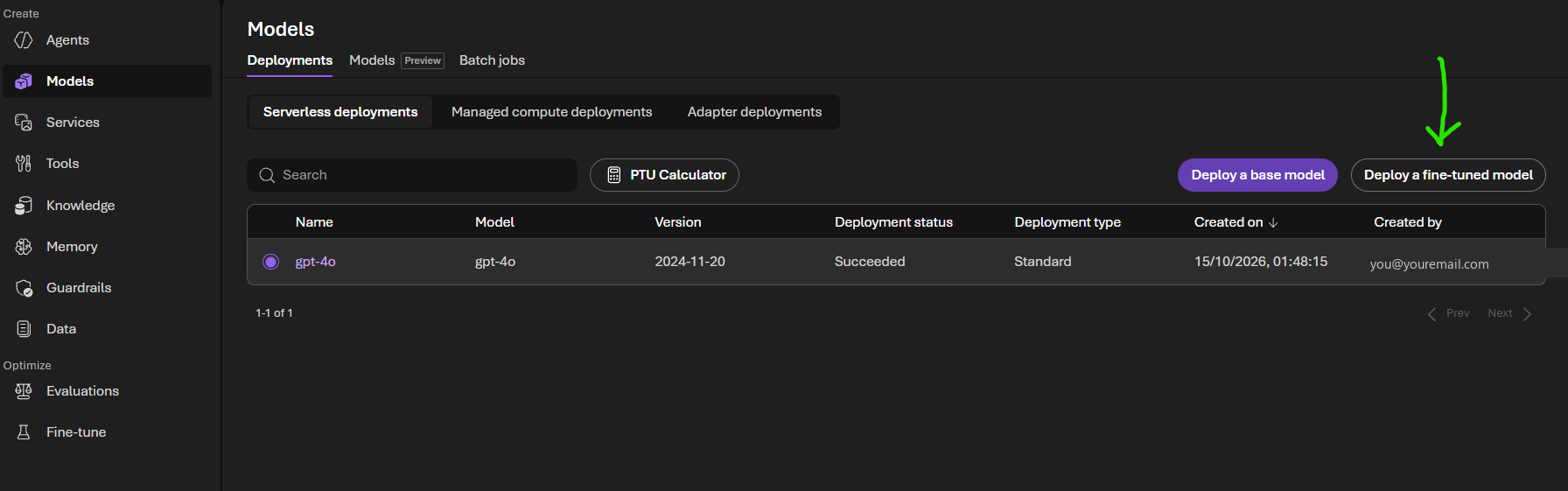Image resolution: width=1568 pixels, height=491 pixels.
Task: Click the Models cube icon in sidebar
Action: click(x=24, y=81)
